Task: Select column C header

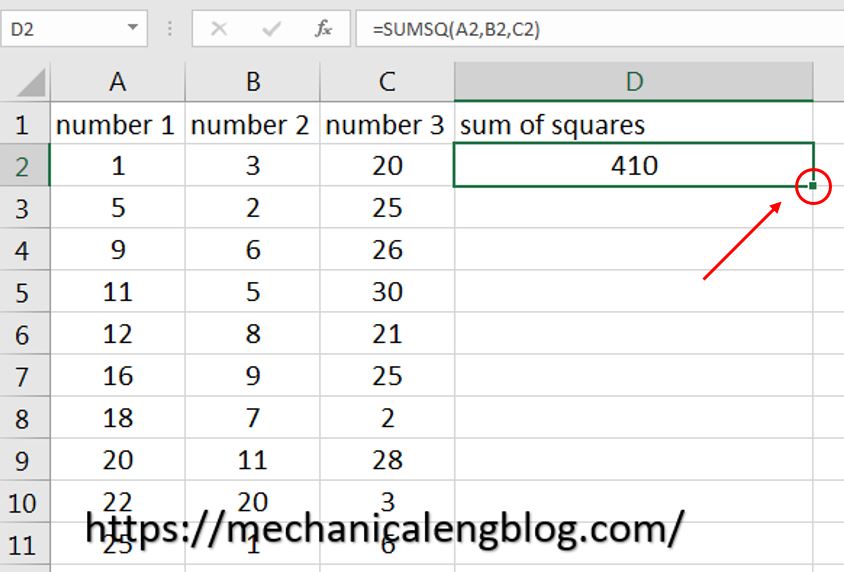Action: click(x=387, y=82)
